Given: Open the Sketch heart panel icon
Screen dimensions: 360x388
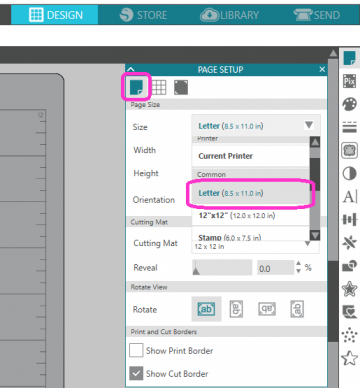Looking at the screenshot, I should pyautogui.click(x=349, y=312).
